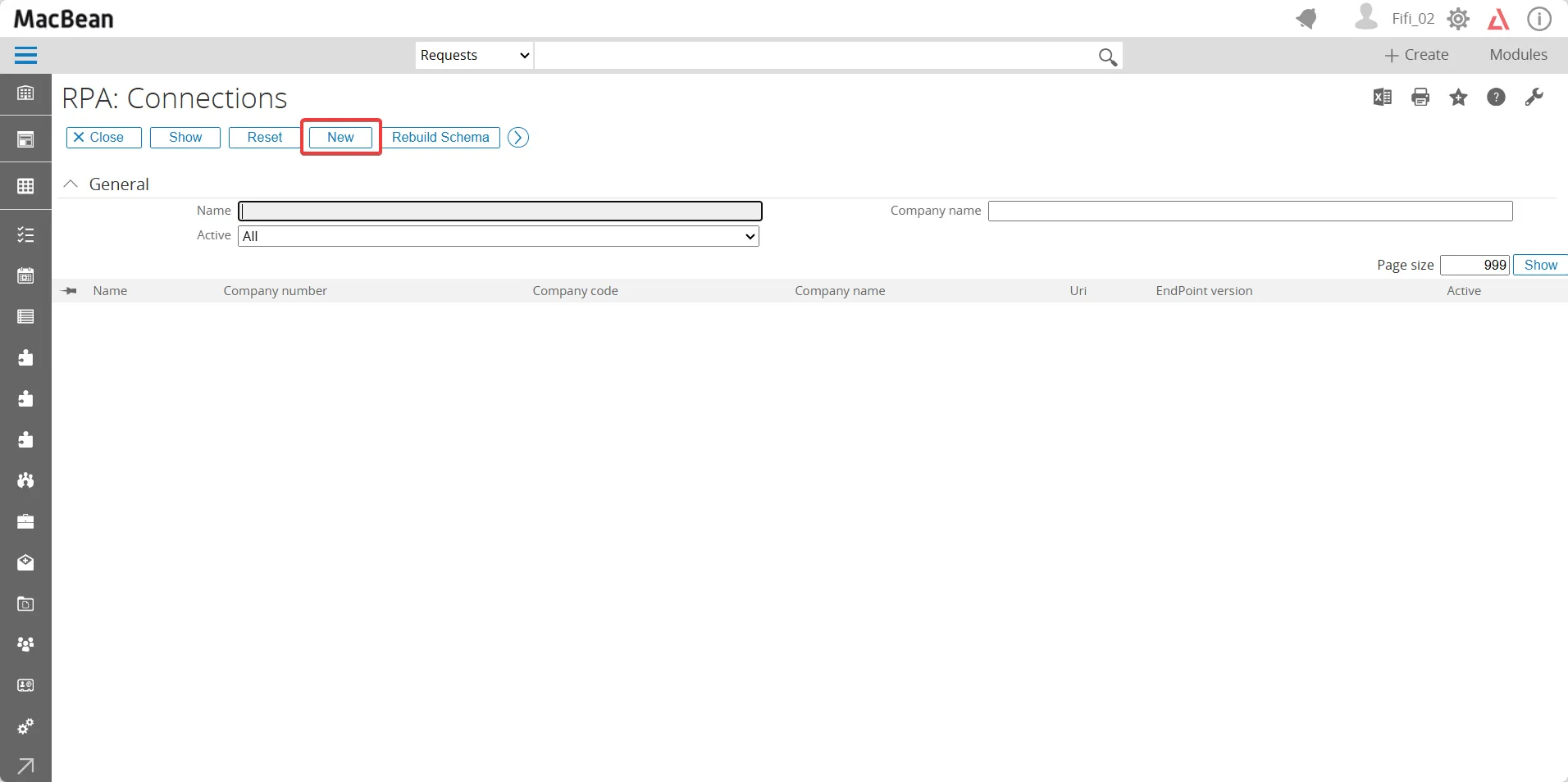Open the briefcase sidebar icon

click(x=25, y=521)
